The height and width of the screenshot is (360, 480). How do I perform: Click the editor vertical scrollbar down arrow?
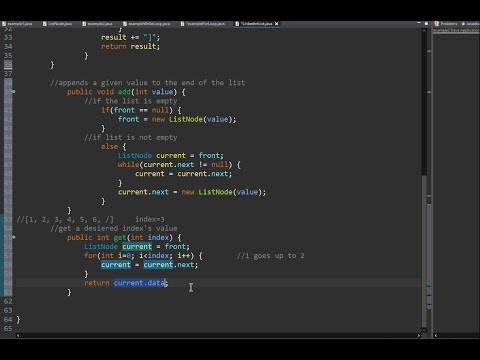(424, 330)
